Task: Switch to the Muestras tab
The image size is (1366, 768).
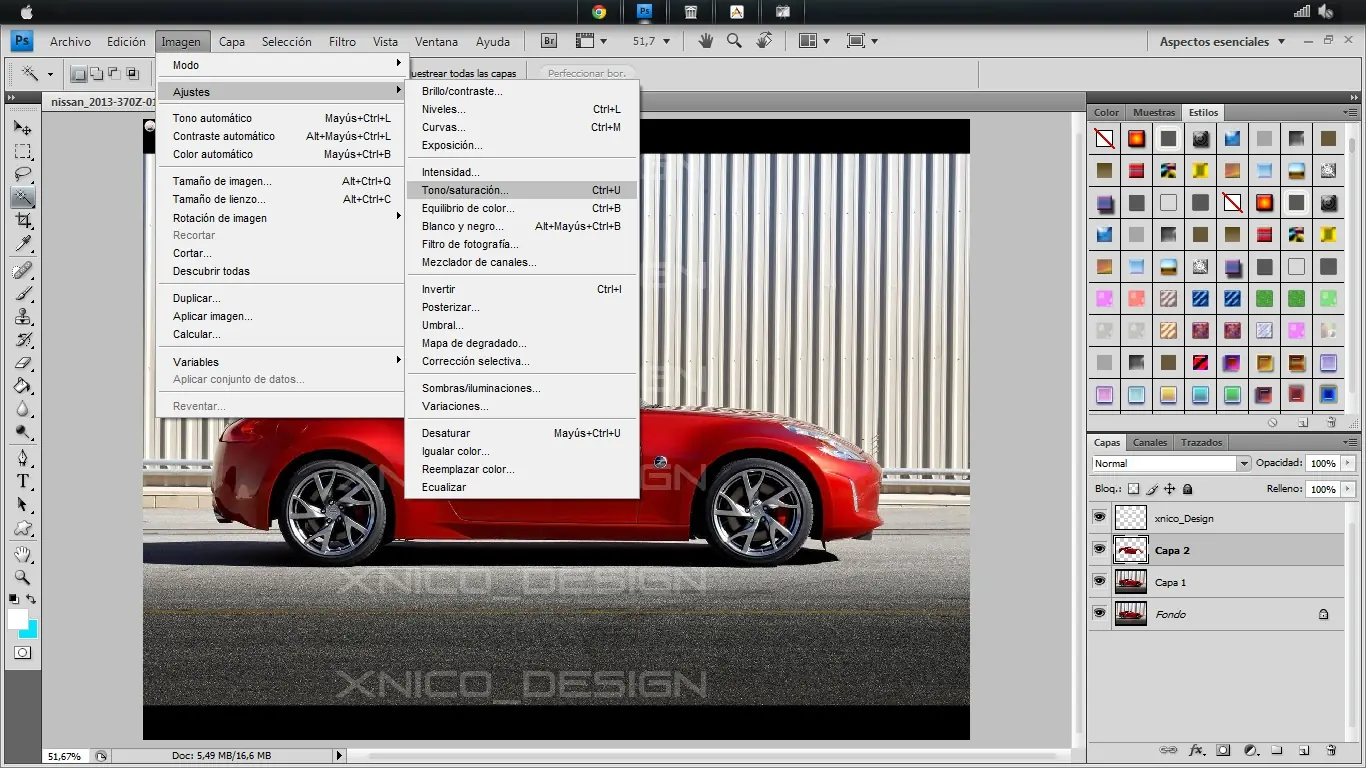Action: pyautogui.click(x=1154, y=112)
